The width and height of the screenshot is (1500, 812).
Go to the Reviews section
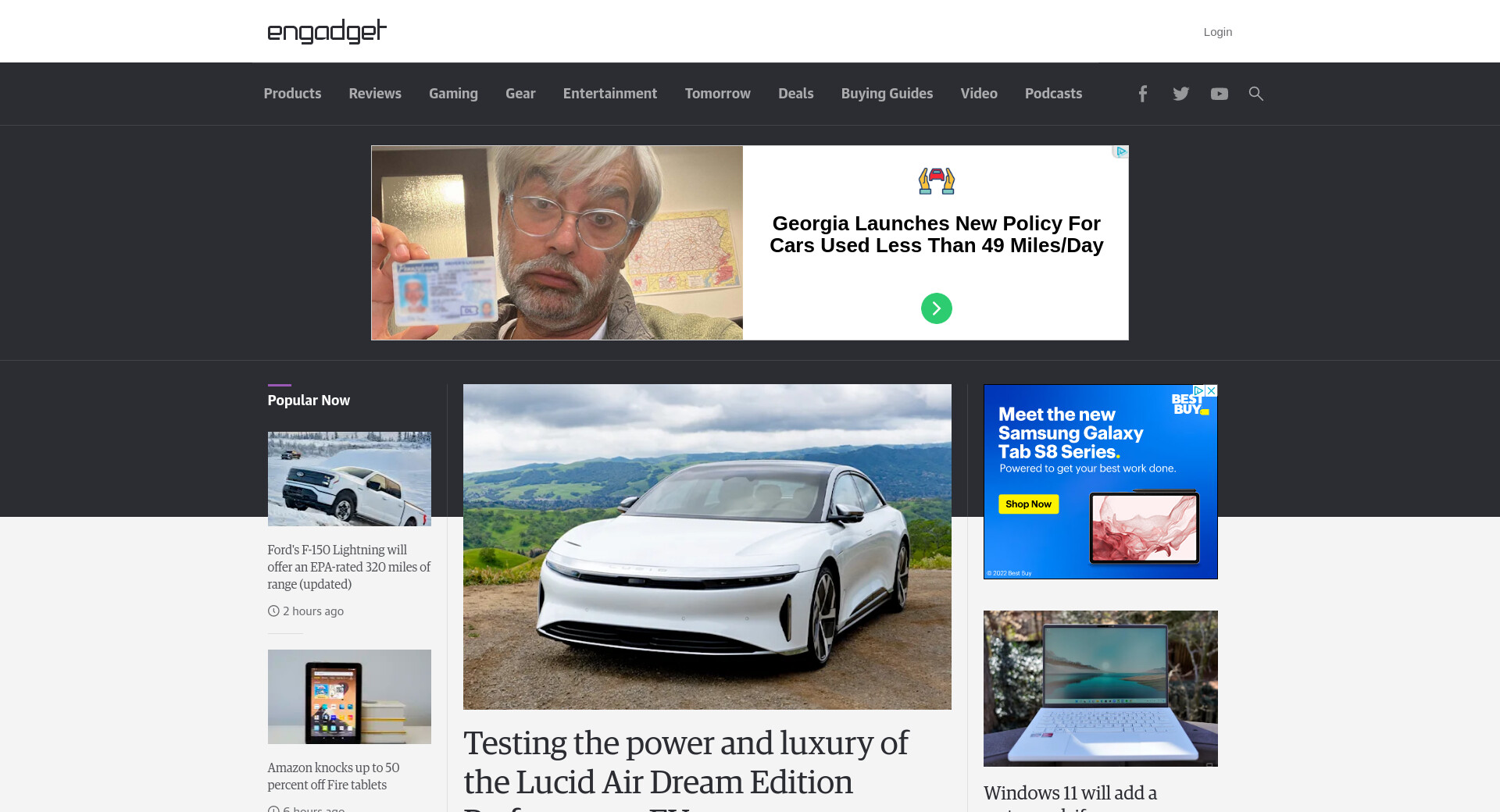[375, 94]
